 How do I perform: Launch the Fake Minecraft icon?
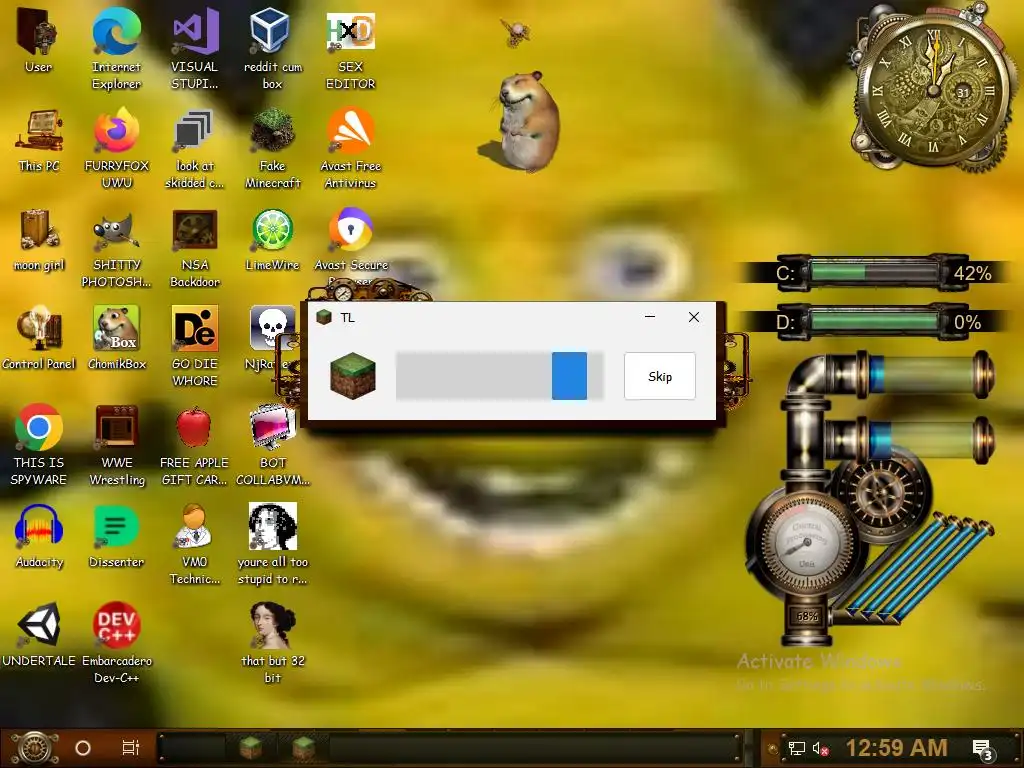pos(272,148)
